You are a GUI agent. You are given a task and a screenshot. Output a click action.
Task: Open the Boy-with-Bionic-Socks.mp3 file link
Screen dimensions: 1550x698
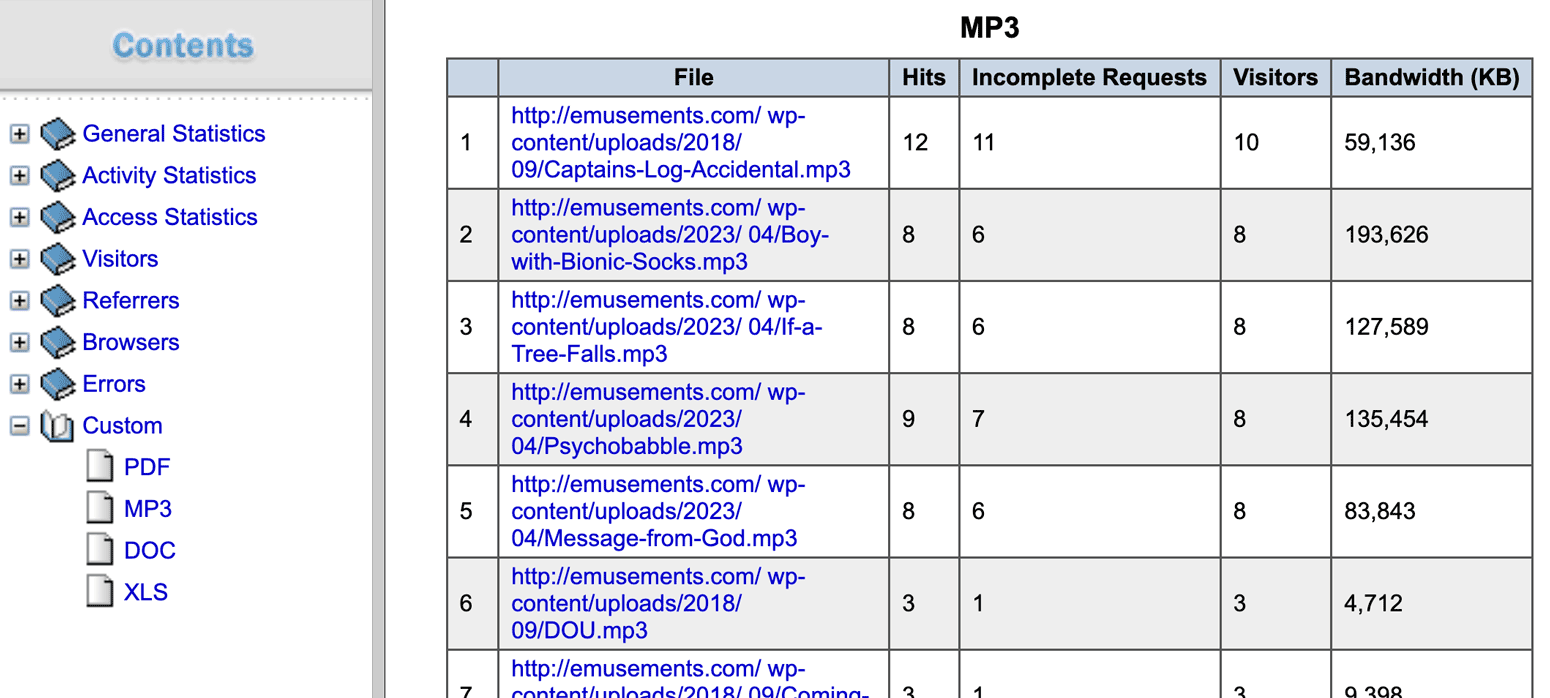coord(670,235)
